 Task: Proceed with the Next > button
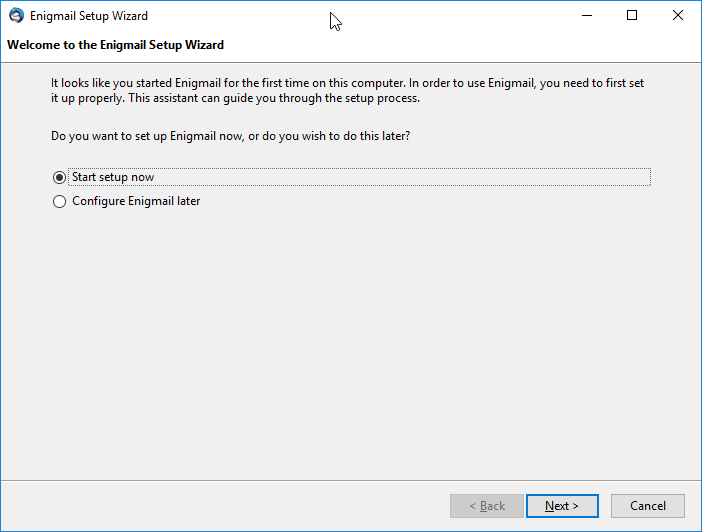(562, 506)
